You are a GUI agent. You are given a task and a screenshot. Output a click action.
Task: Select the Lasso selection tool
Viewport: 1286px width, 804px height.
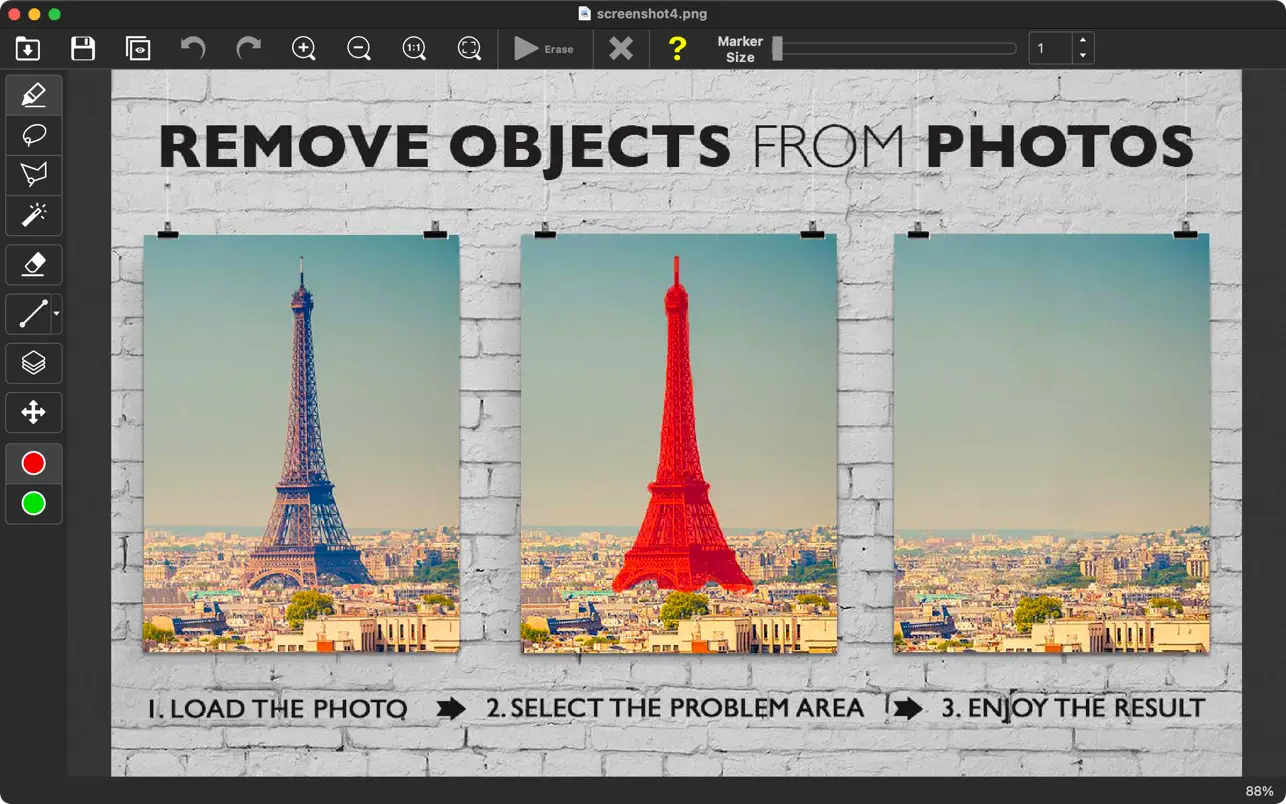(34, 135)
